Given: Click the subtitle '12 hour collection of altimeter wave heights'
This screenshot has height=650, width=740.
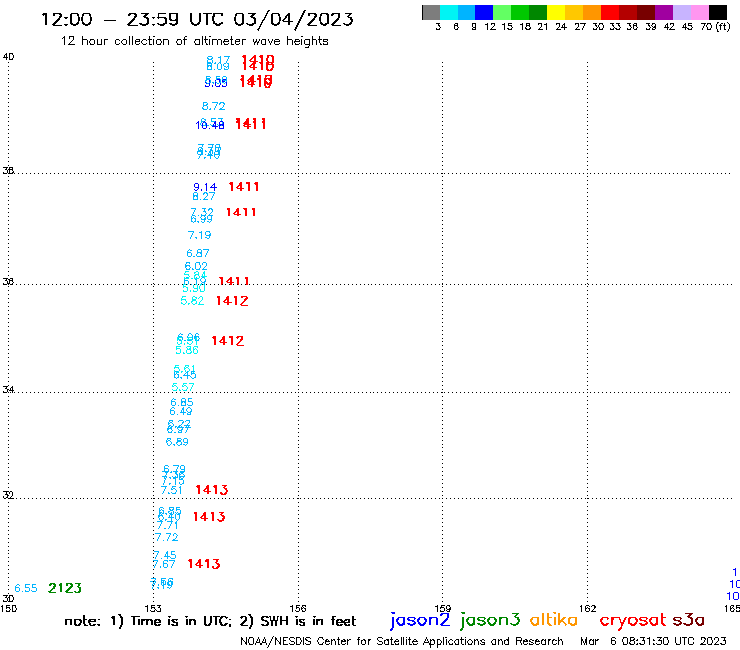Looking at the screenshot, I should tap(194, 41).
